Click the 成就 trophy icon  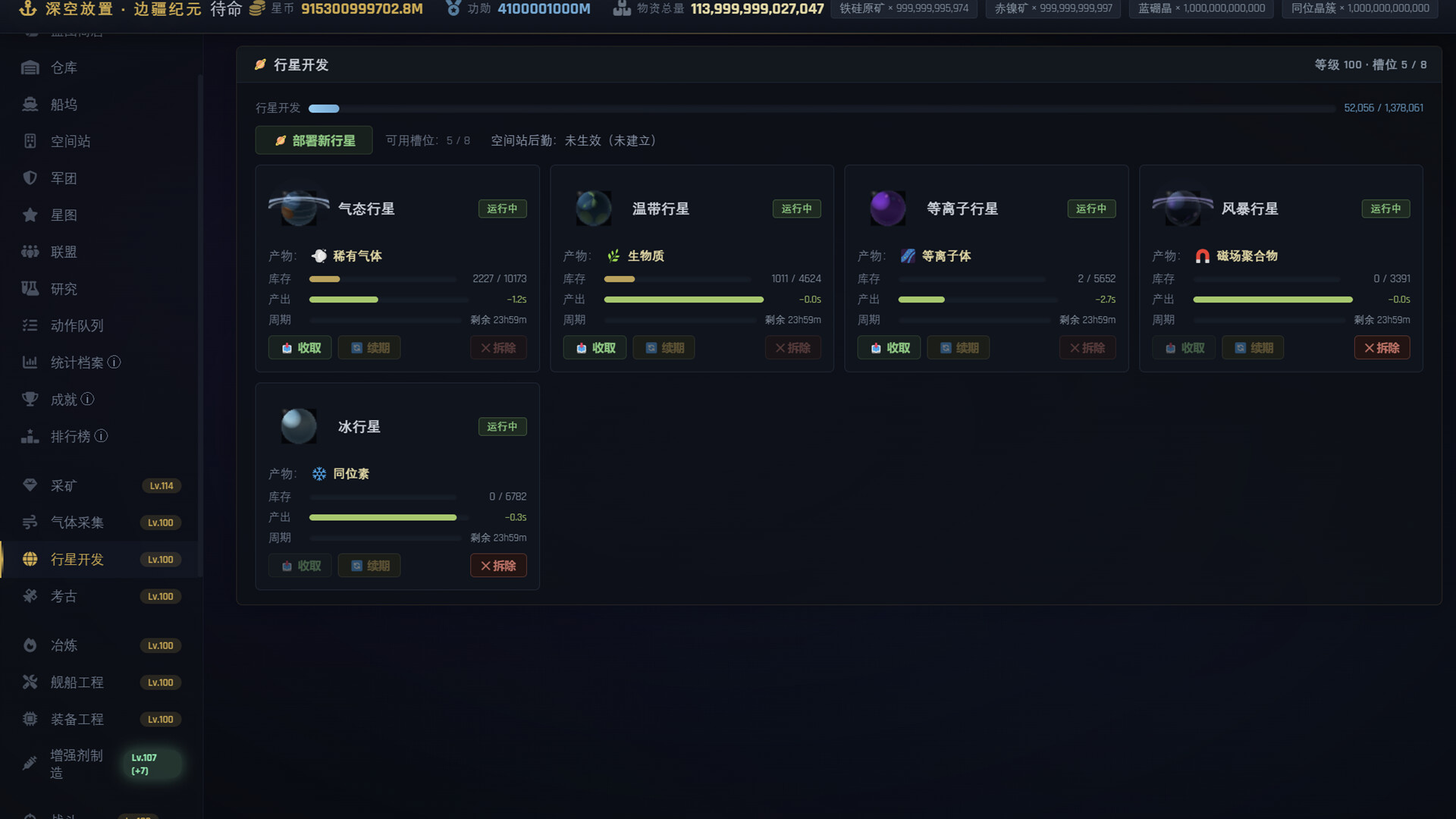[30, 399]
